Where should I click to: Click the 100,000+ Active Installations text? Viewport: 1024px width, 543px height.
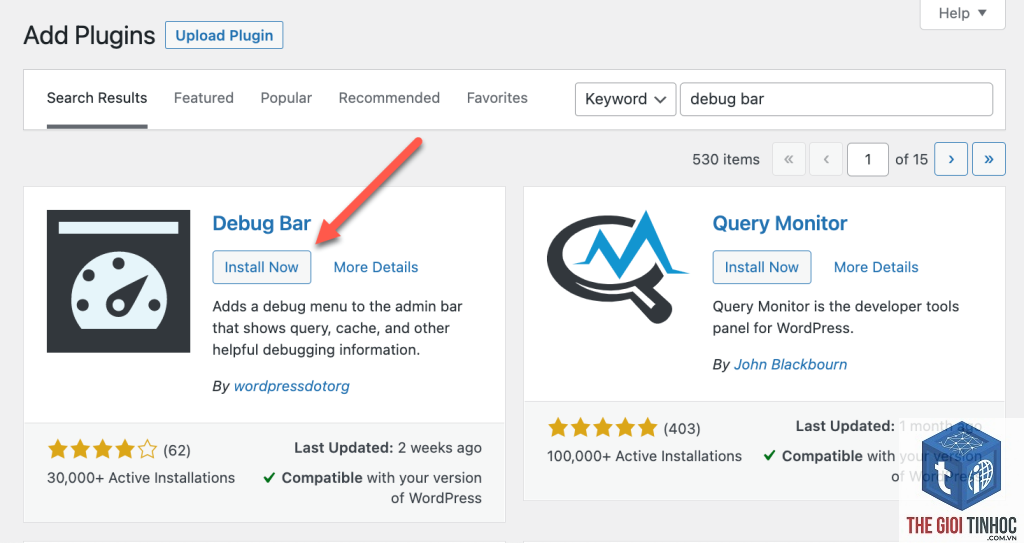point(645,456)
